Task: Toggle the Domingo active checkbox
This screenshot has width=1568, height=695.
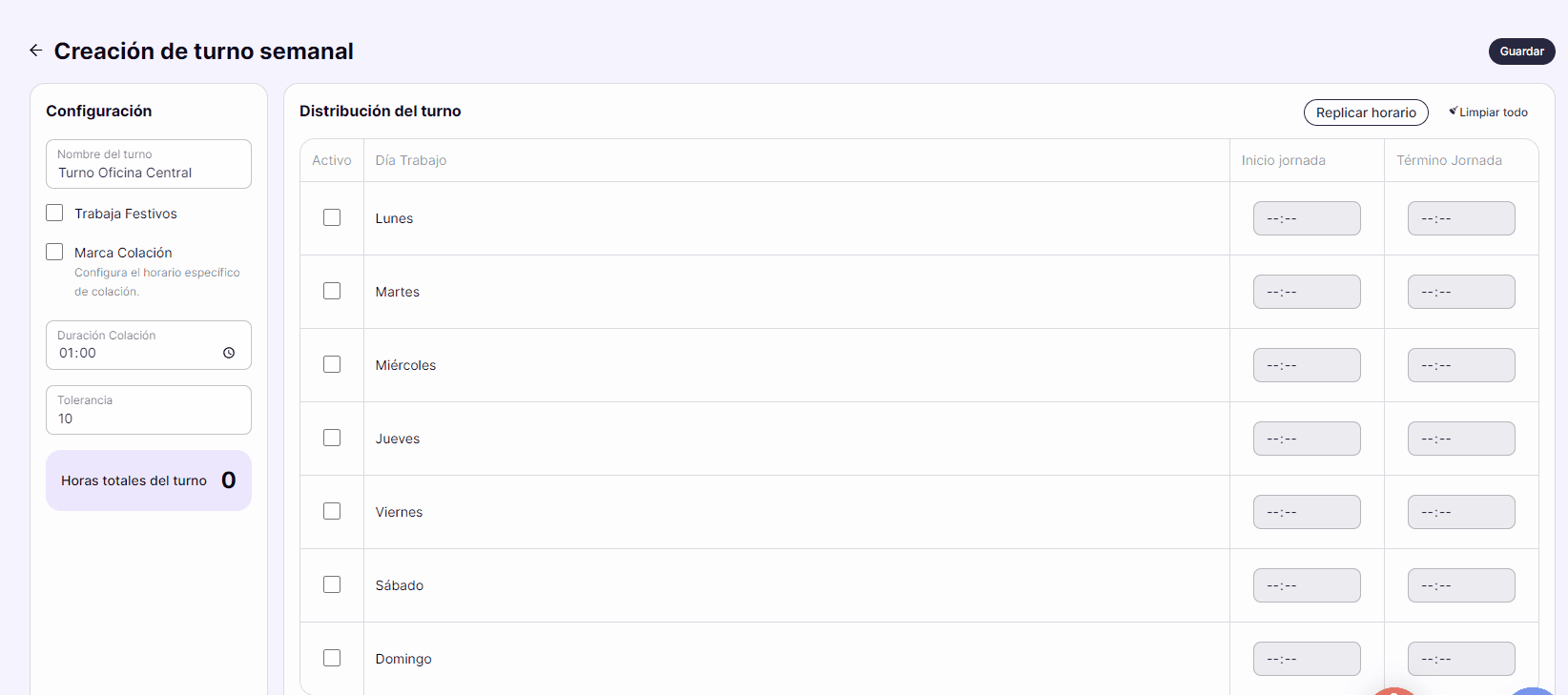Action: pos(332,658)
